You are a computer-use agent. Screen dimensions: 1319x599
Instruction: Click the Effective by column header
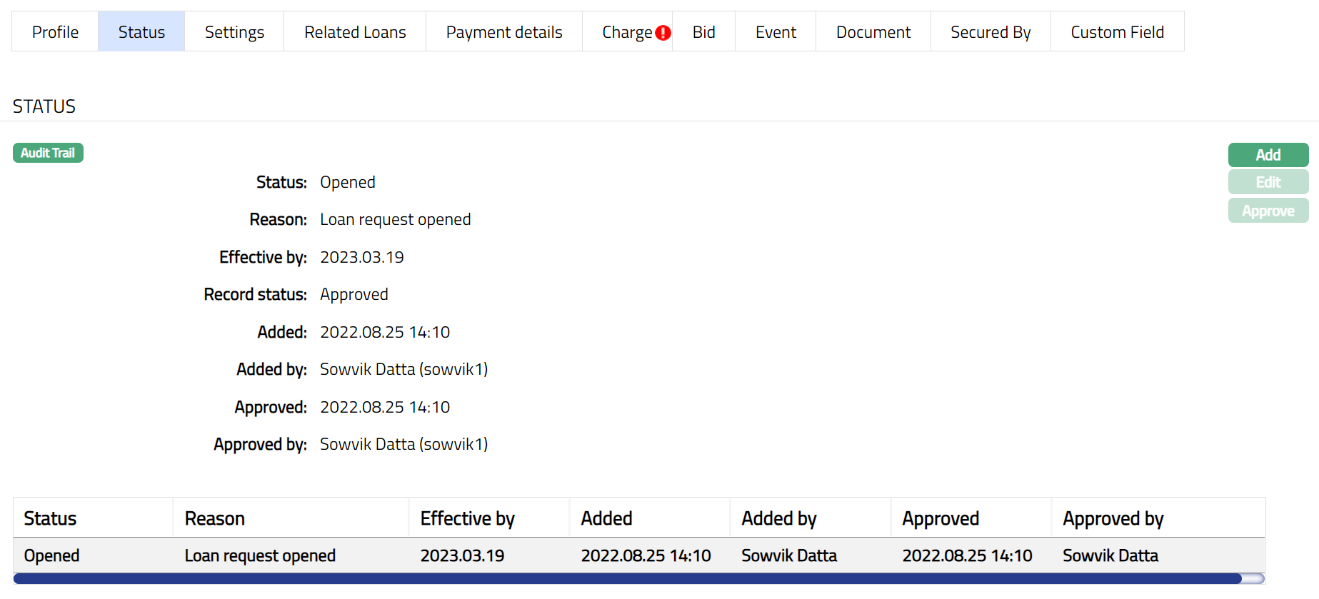click(x=467, y=518)
